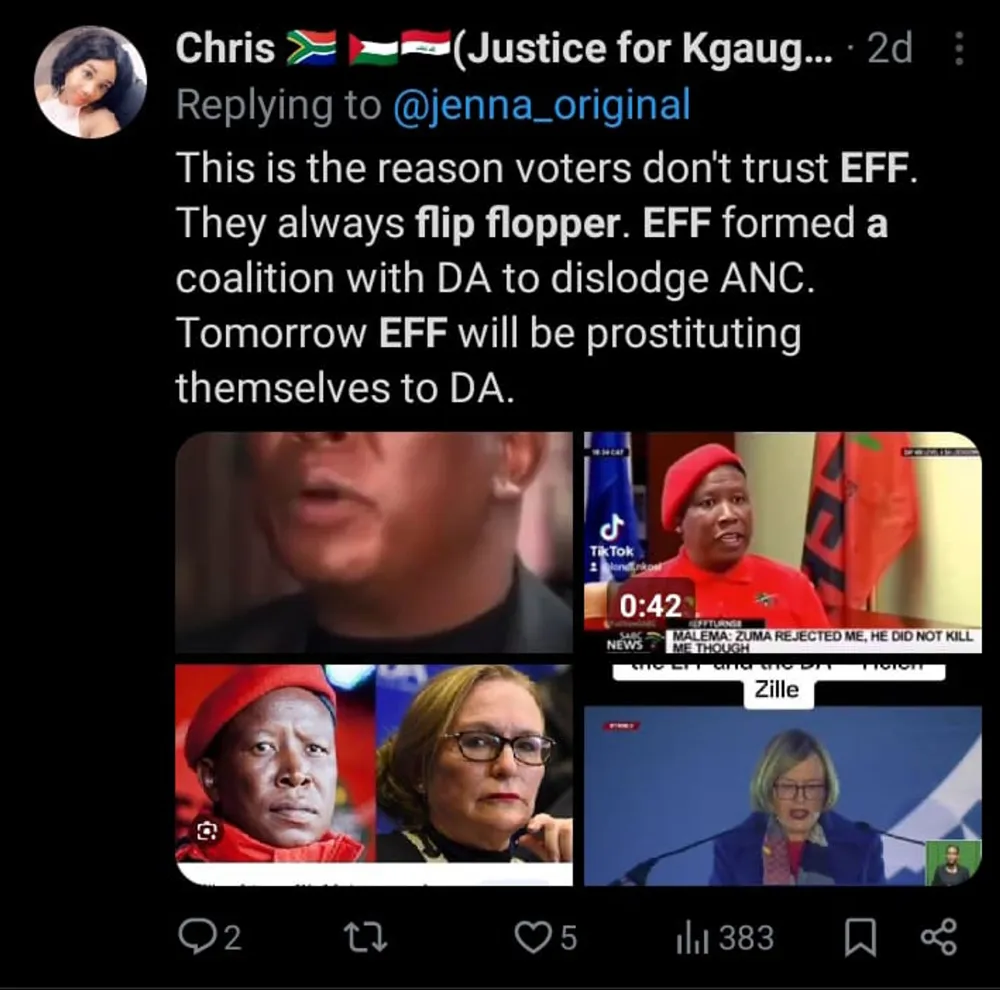Share the tweet via share icon
The width and height of the screenshot is (1000, 990).
[939, 936]
